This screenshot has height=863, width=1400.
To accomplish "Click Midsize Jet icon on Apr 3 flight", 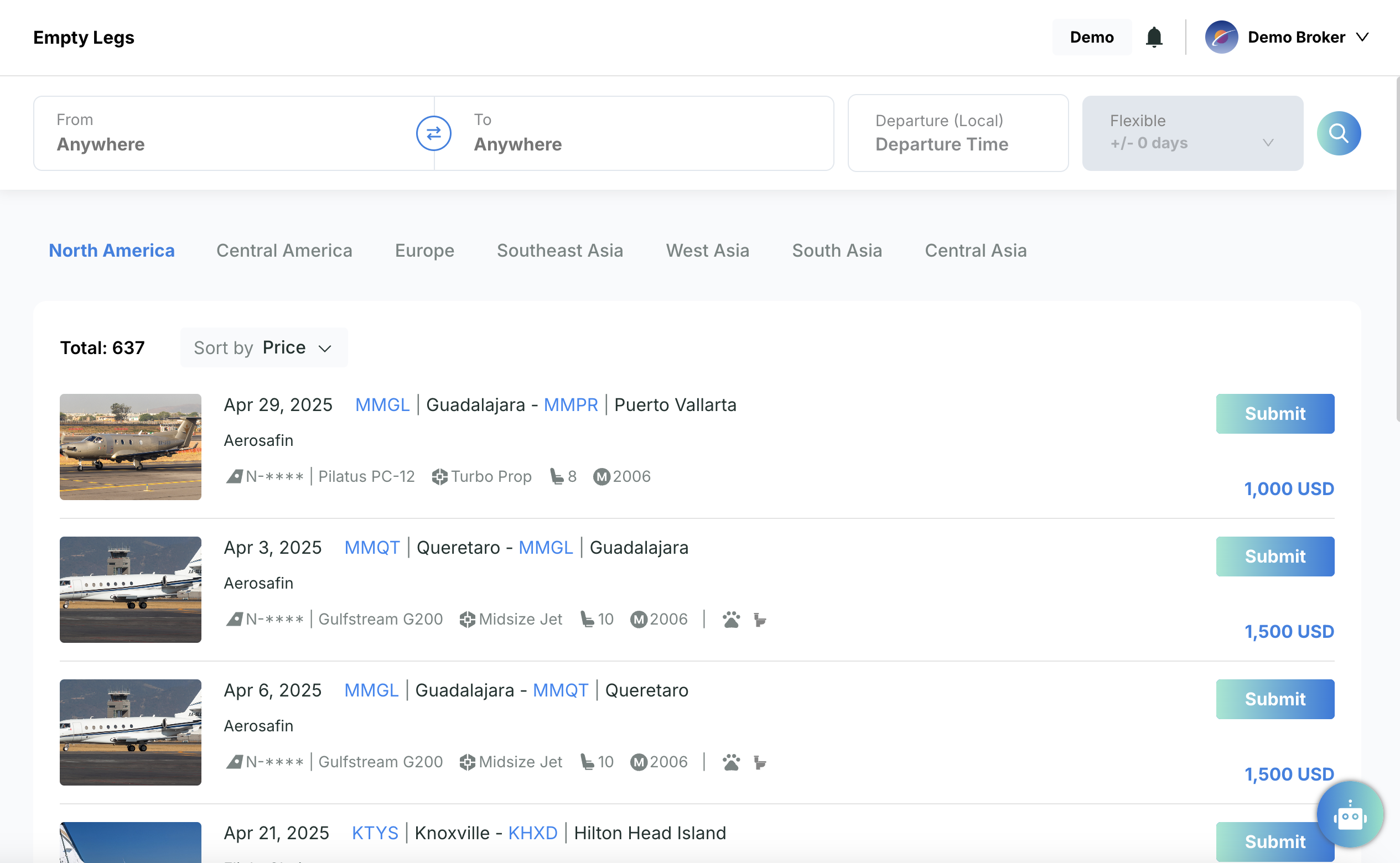I will pyautogui.click(x=467, y=619).
